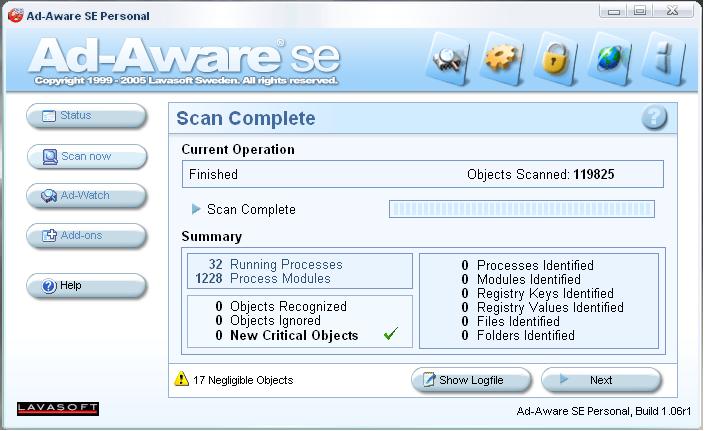Click the Lavasoft logo
Viewport: 705px width, 431px height.
tap(58, 409)
